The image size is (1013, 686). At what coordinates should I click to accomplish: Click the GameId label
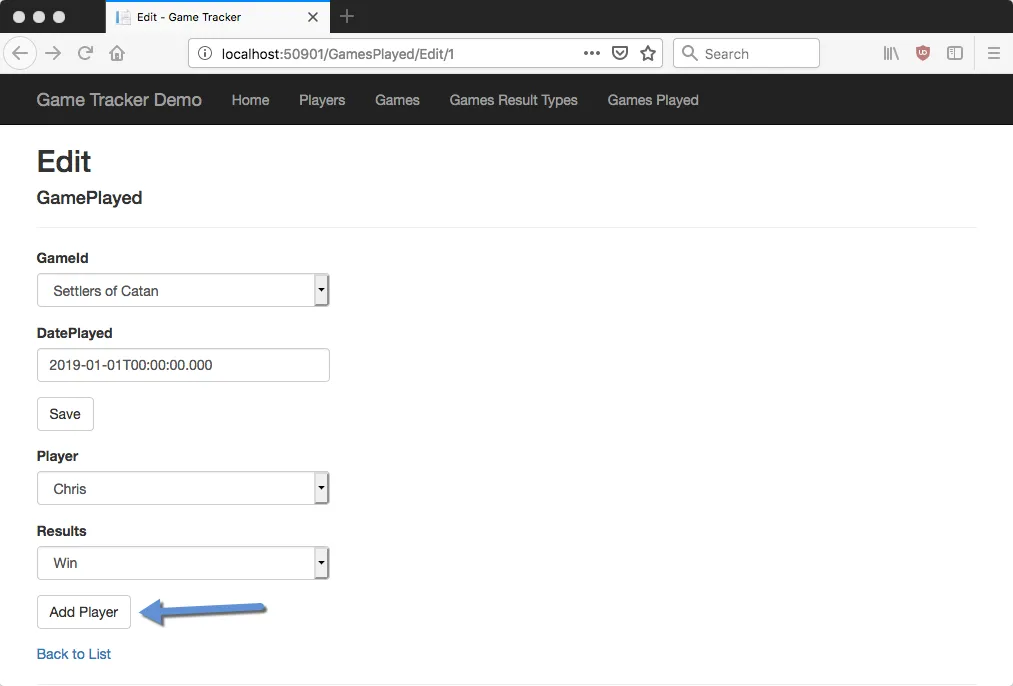(63, 258)
